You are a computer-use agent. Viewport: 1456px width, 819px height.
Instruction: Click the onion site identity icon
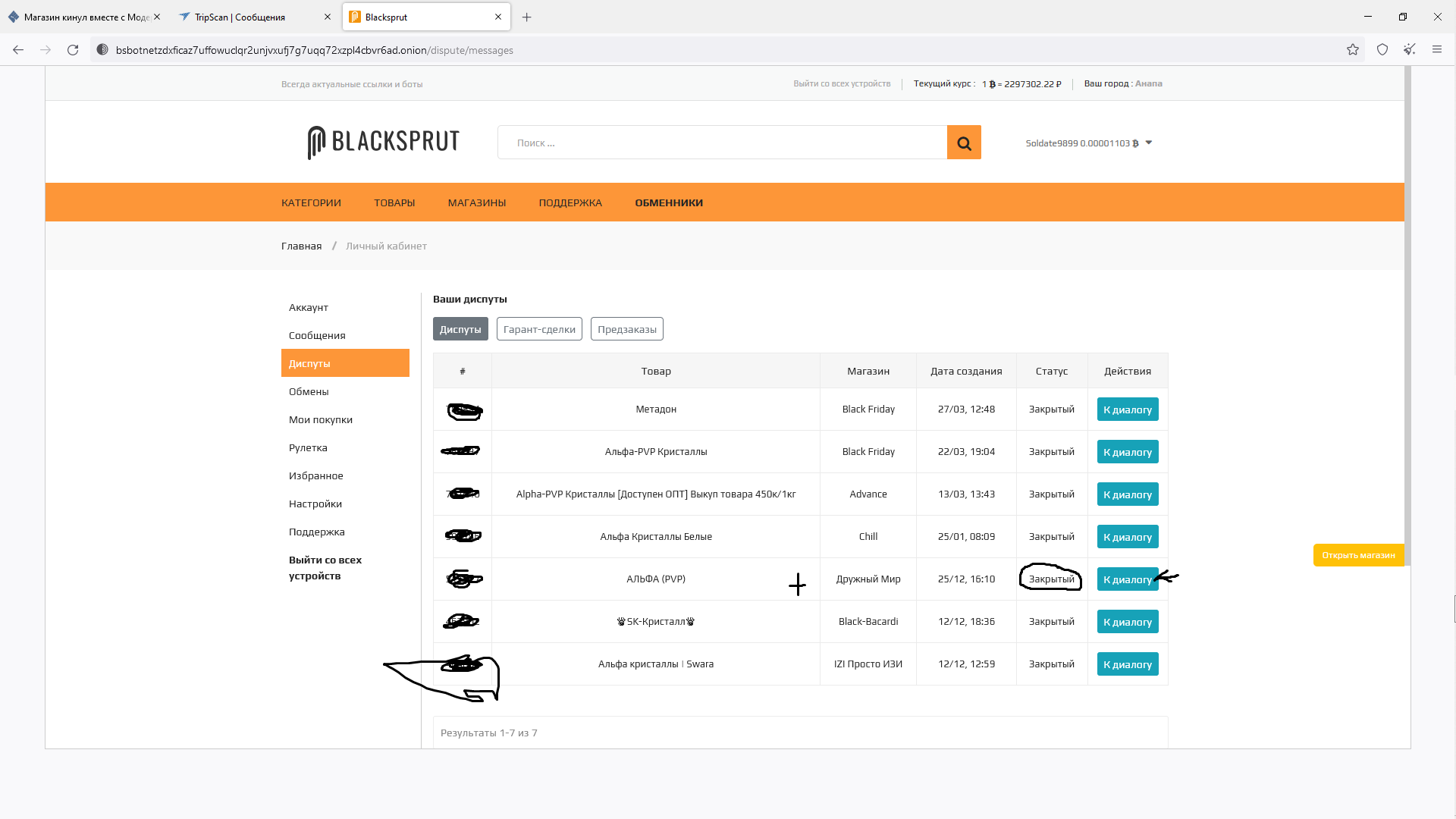(x=102, y=50)
